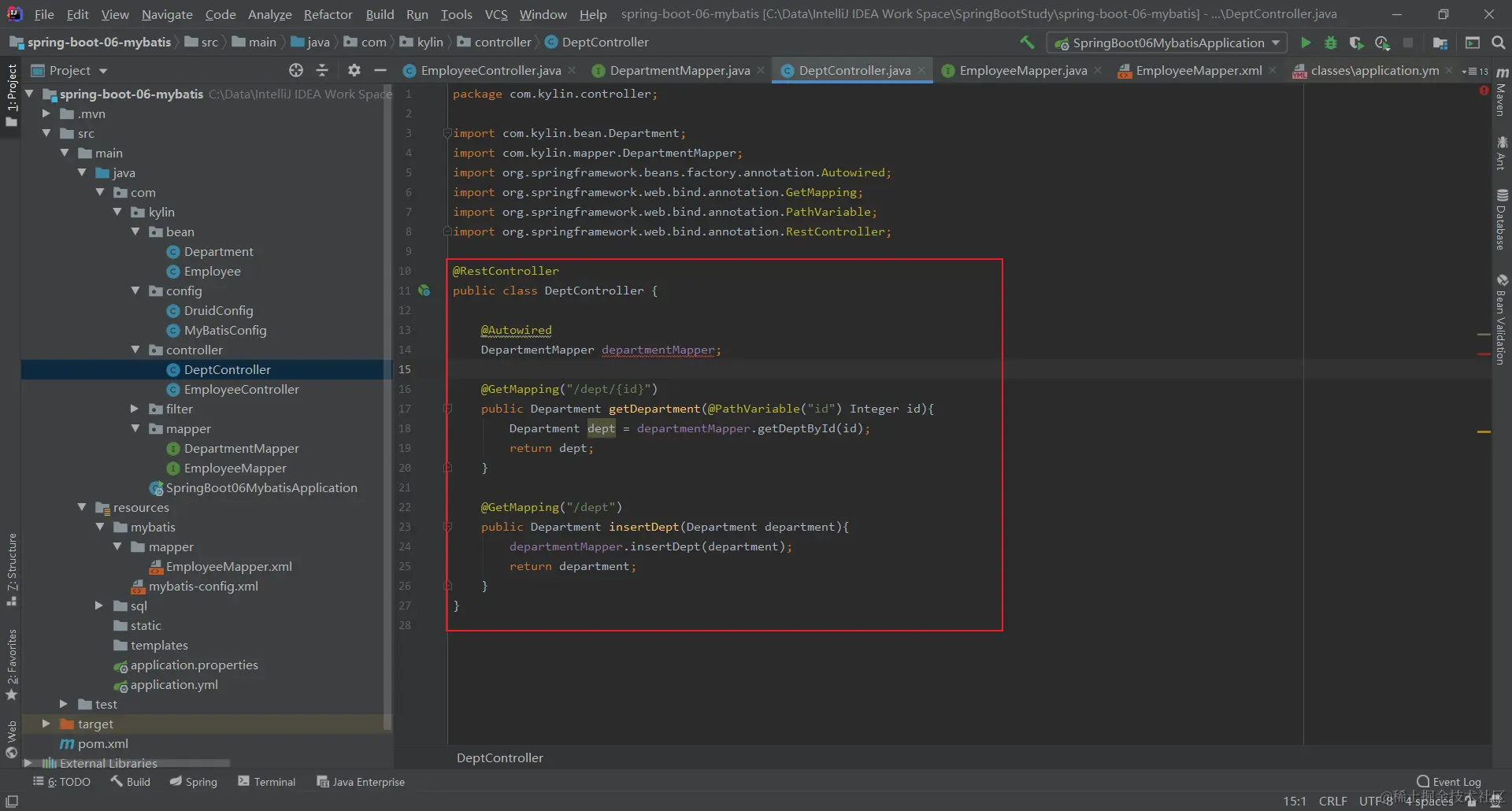Image resolution: width=1512 pixels, height=811 pixels.
Task: Switch to the EmployeeMapper.java tab
Action: tap(1022, 70)
